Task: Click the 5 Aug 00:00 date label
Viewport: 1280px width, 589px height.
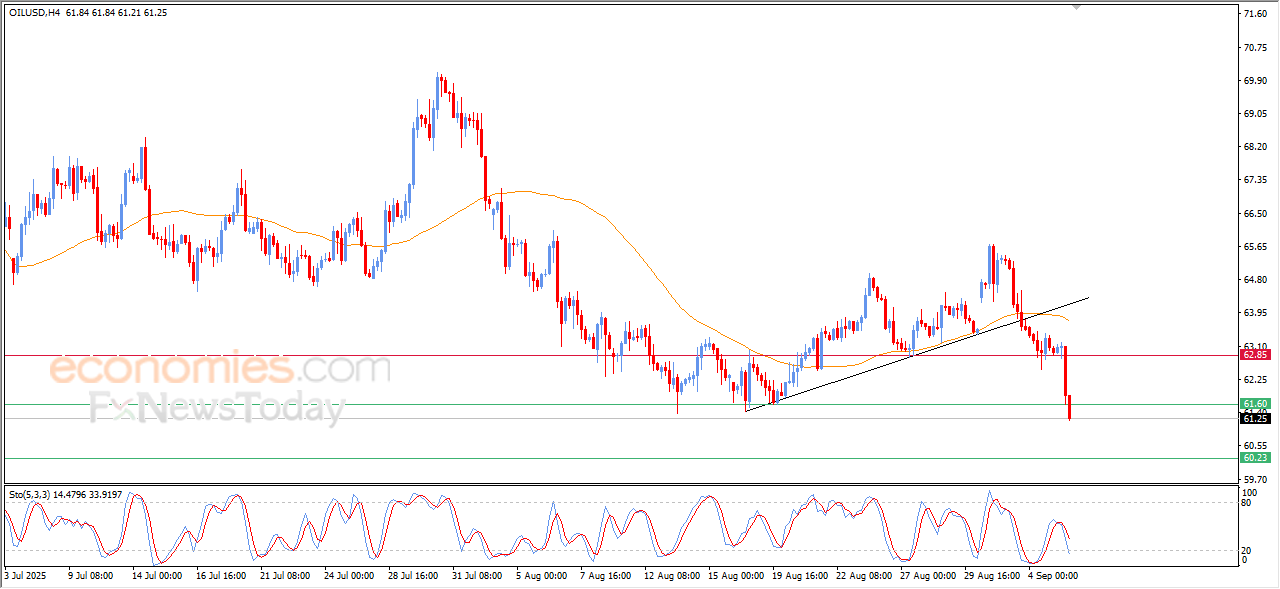Action: pyautogui.click(x=542, y=576)
